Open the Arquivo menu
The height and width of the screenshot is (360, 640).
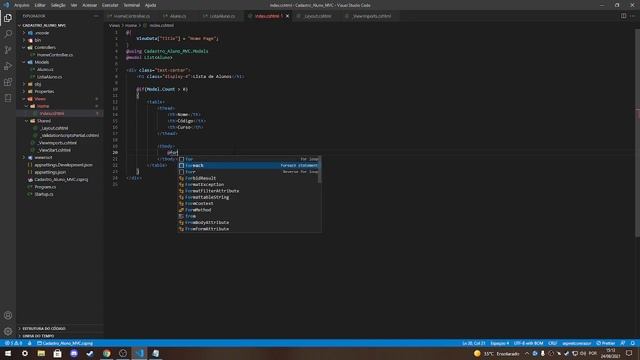click(x=22, y=5)
